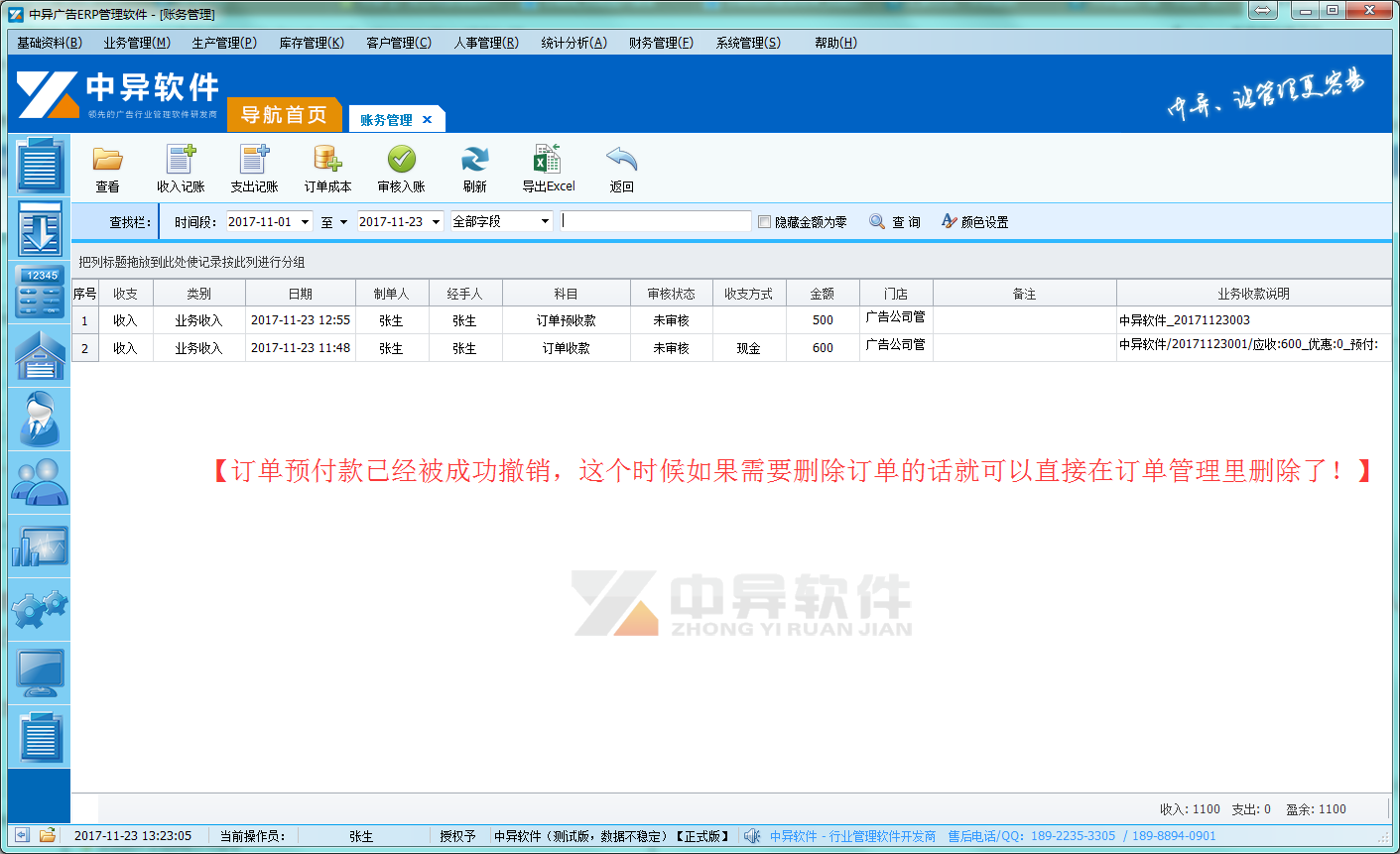Click the 审核状态 column header
The width and height of the screenshot is (1400, 854).
672,294
